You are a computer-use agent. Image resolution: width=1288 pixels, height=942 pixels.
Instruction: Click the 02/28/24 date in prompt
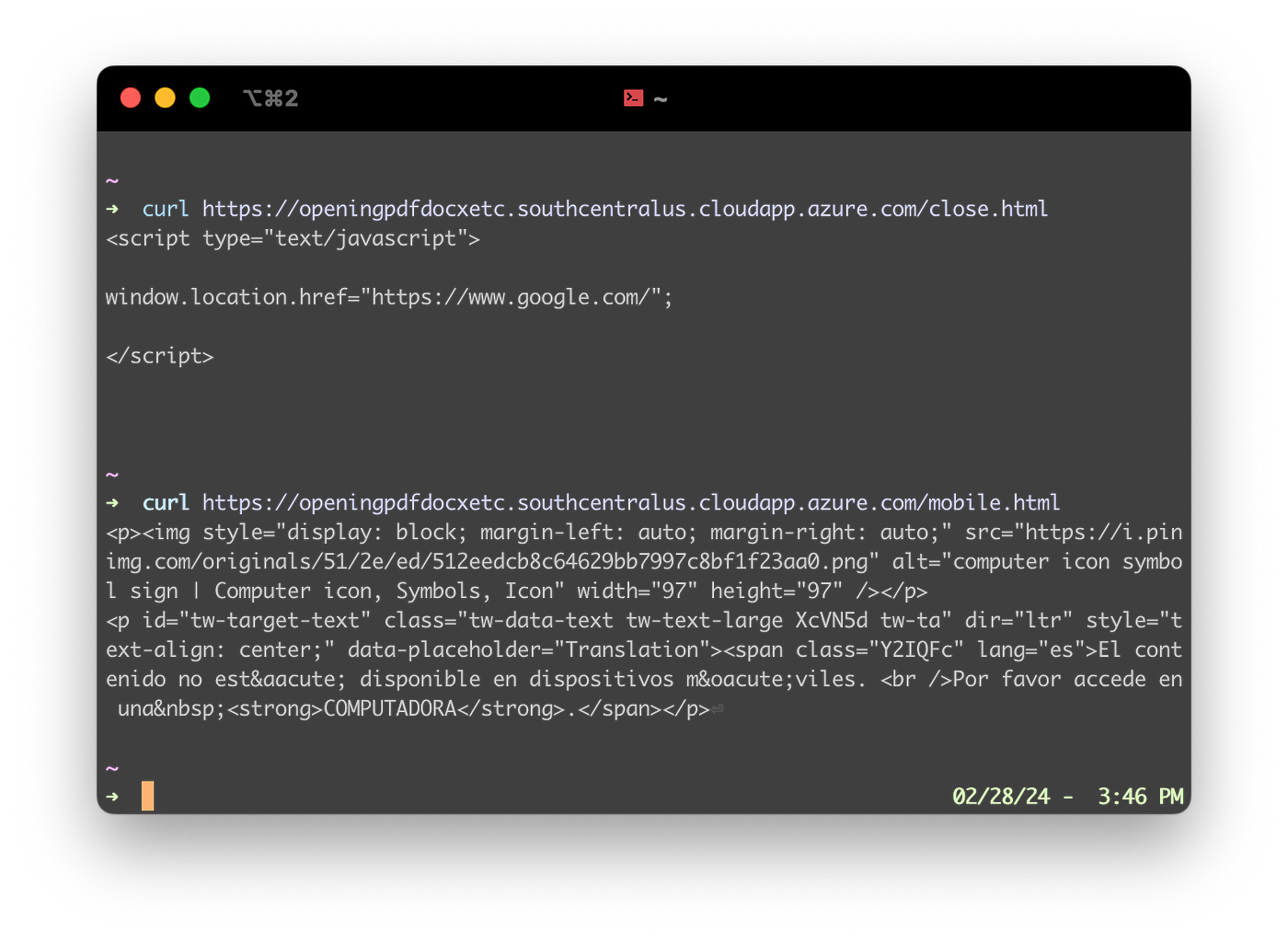point(1001,797)
